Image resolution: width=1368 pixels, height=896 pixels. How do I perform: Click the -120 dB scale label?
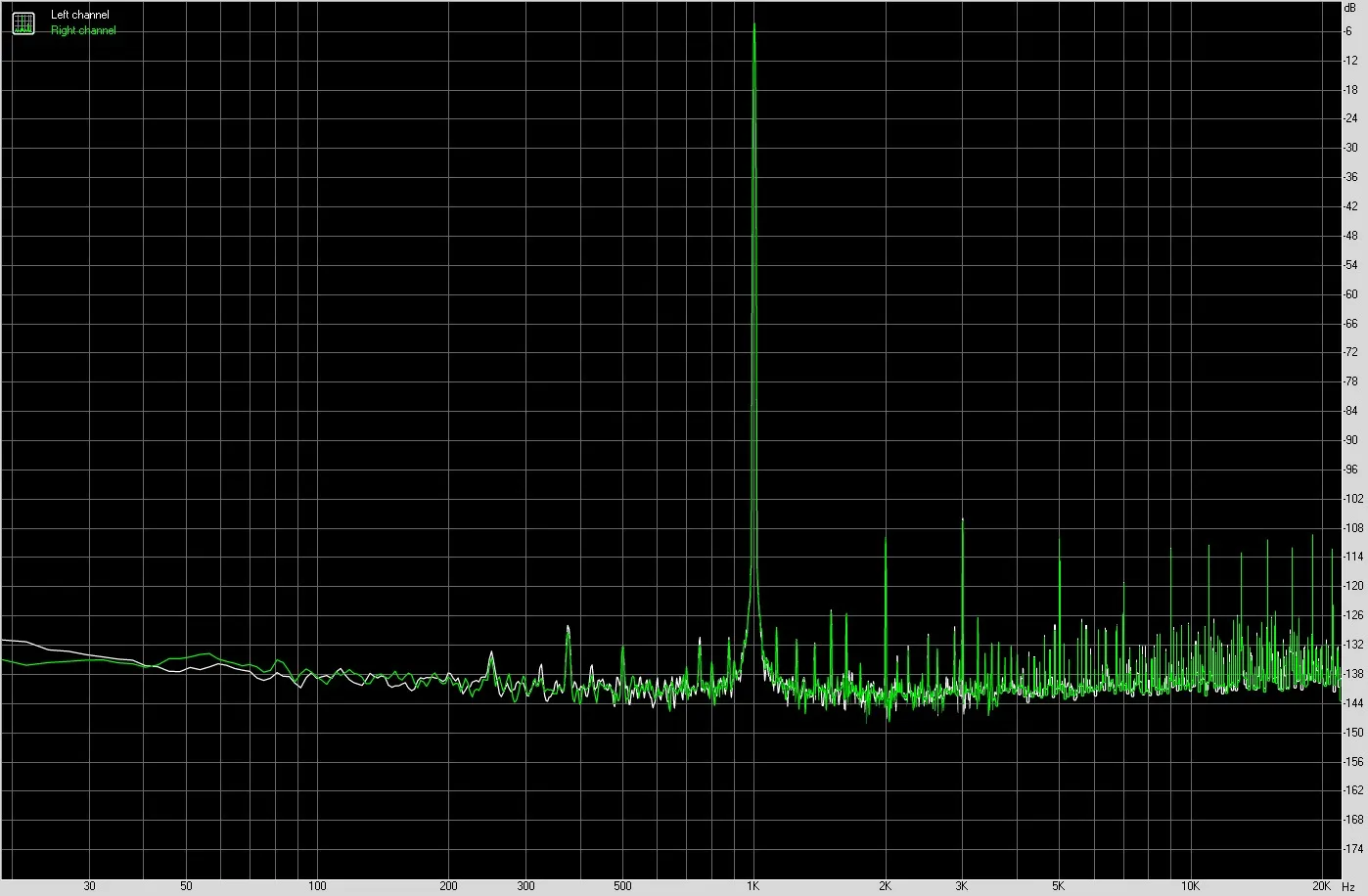pos(1353,587)
